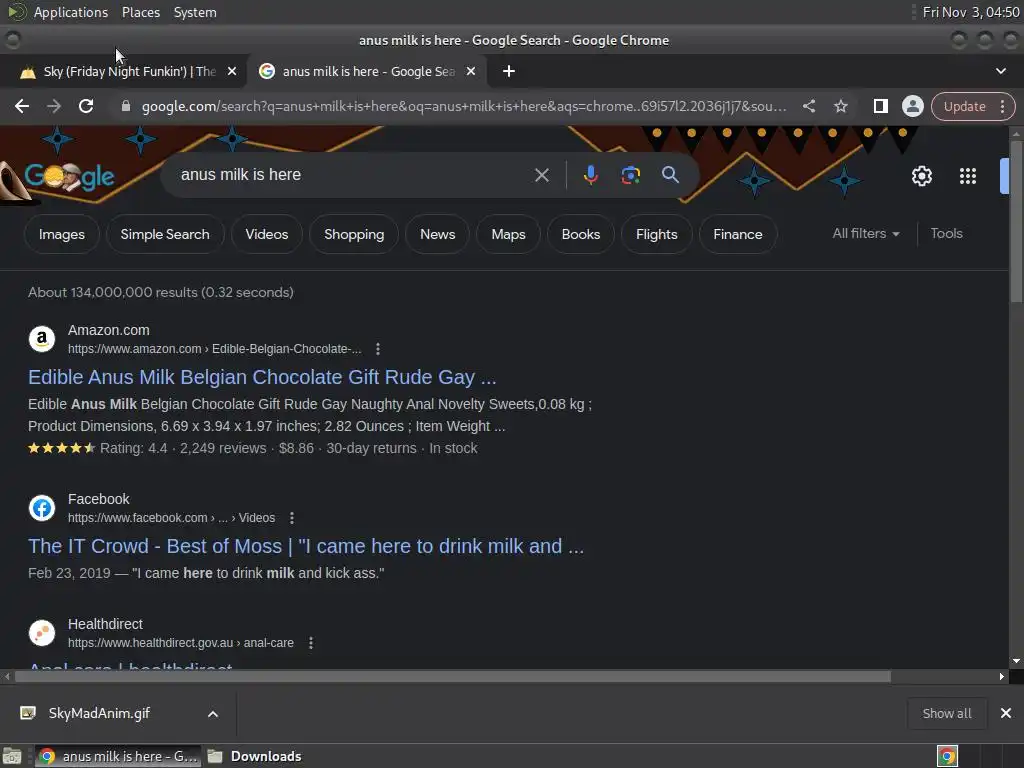
Task: Open more options for the Healthdirect result
Action: pos(311,643)
